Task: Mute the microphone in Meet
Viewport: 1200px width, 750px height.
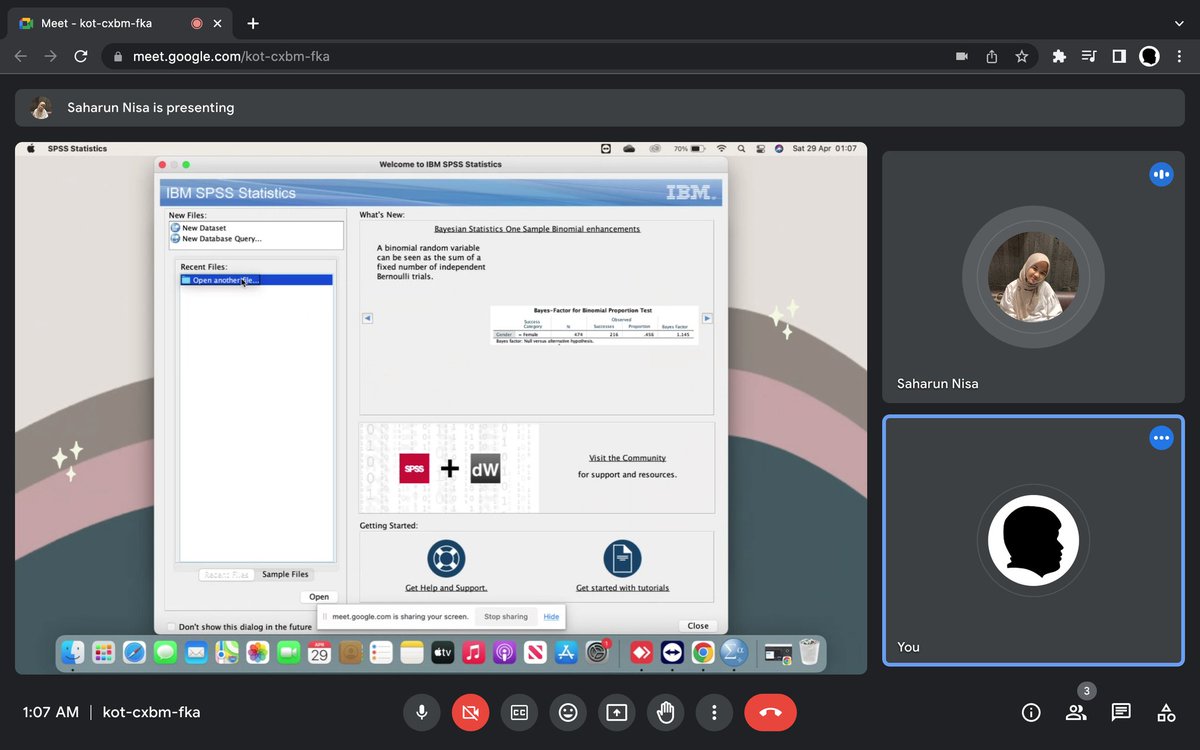Action: coord(422,712)
